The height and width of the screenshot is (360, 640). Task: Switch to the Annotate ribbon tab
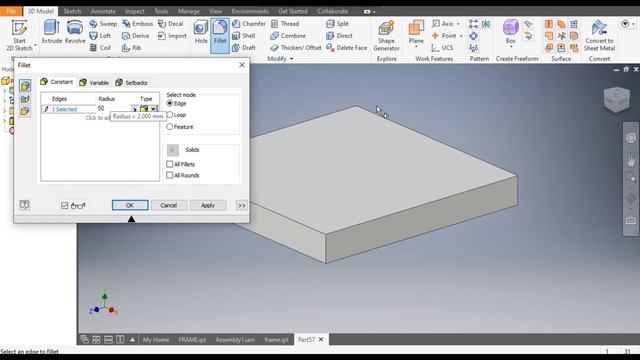(x=103, y=11)
